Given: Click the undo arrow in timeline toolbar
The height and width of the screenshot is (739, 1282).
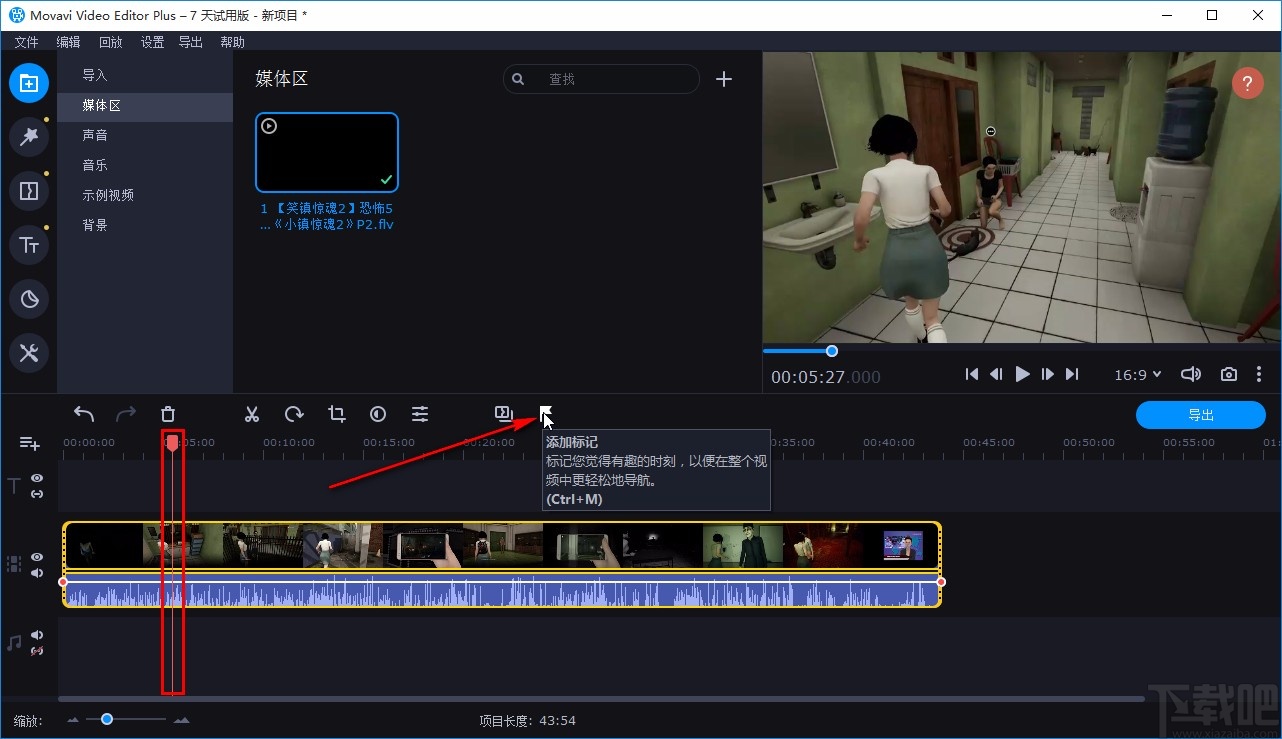Looking at the screenshot, I should point(84,414).
